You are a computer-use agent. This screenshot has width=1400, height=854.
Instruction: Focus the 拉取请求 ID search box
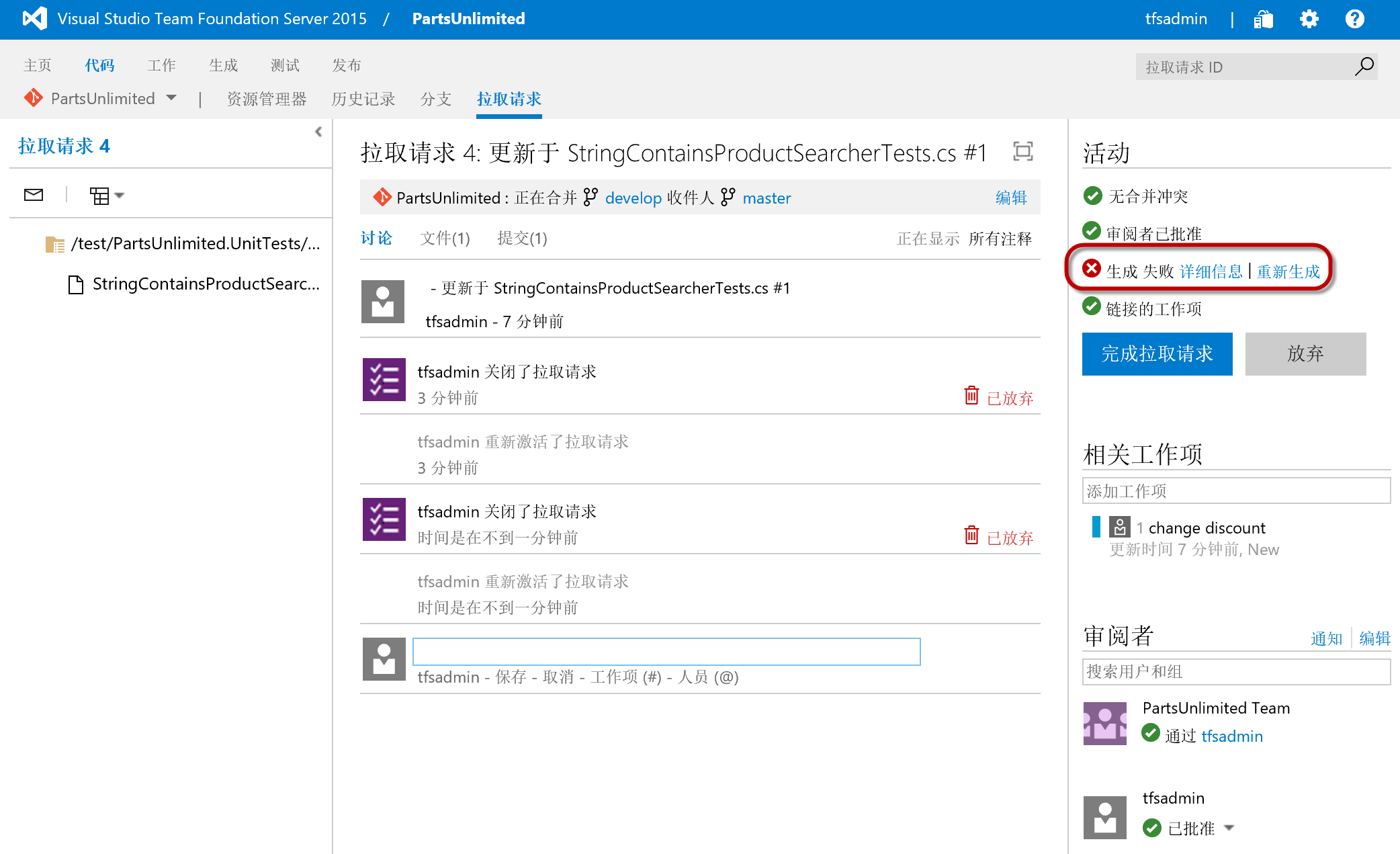click(1244, 67)
